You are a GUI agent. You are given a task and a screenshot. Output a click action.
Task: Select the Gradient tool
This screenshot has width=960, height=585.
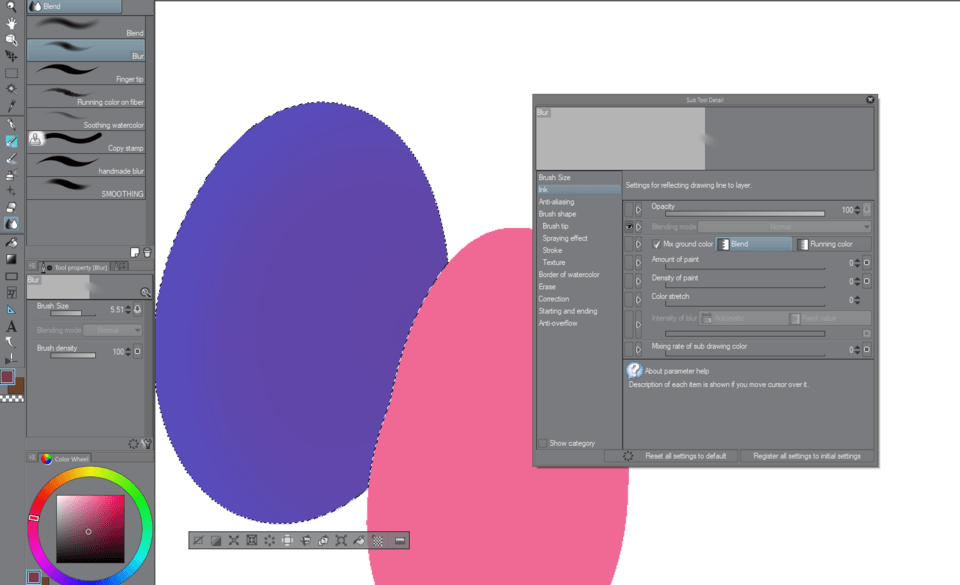coord(11,259)
